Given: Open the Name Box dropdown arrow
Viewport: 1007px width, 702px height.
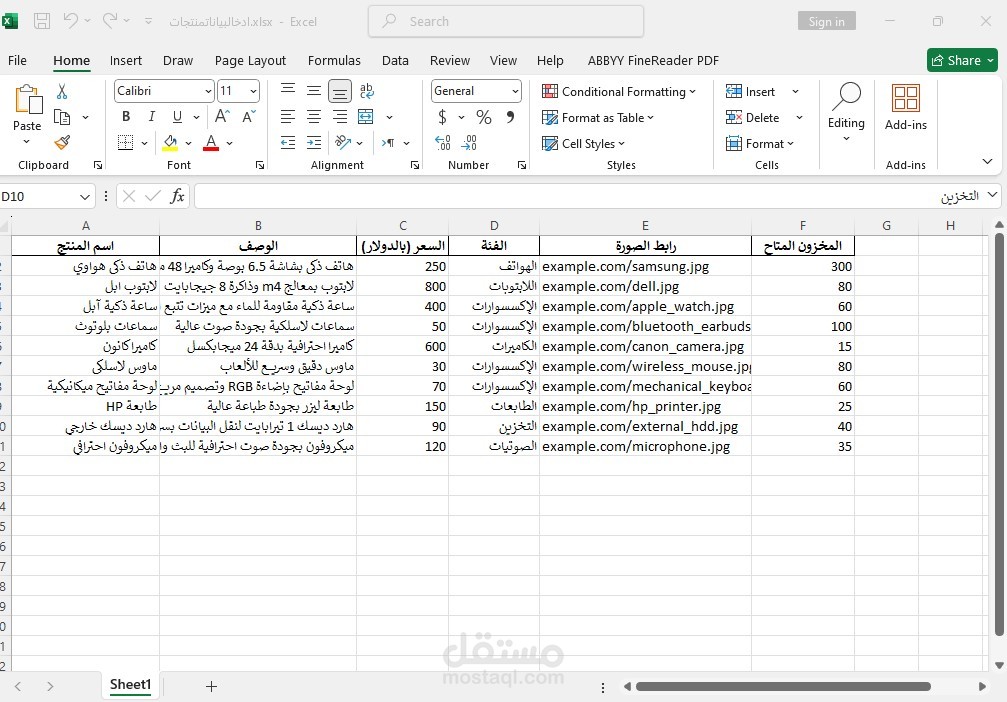Looking at the screenshot, I should 85,197.
